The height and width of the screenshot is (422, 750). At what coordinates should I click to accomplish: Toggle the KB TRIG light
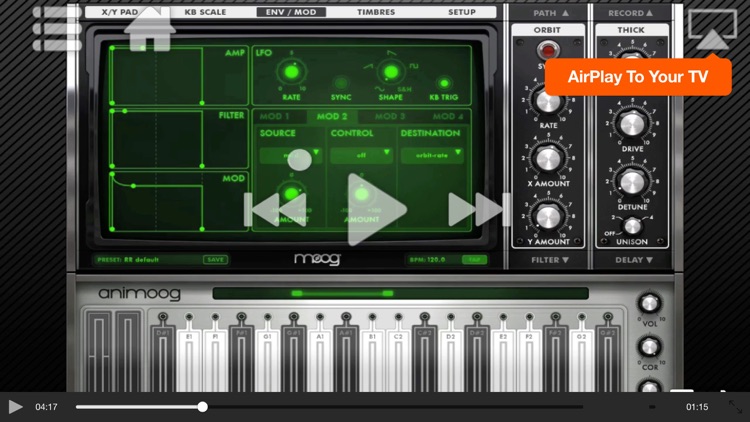(444, 83)
